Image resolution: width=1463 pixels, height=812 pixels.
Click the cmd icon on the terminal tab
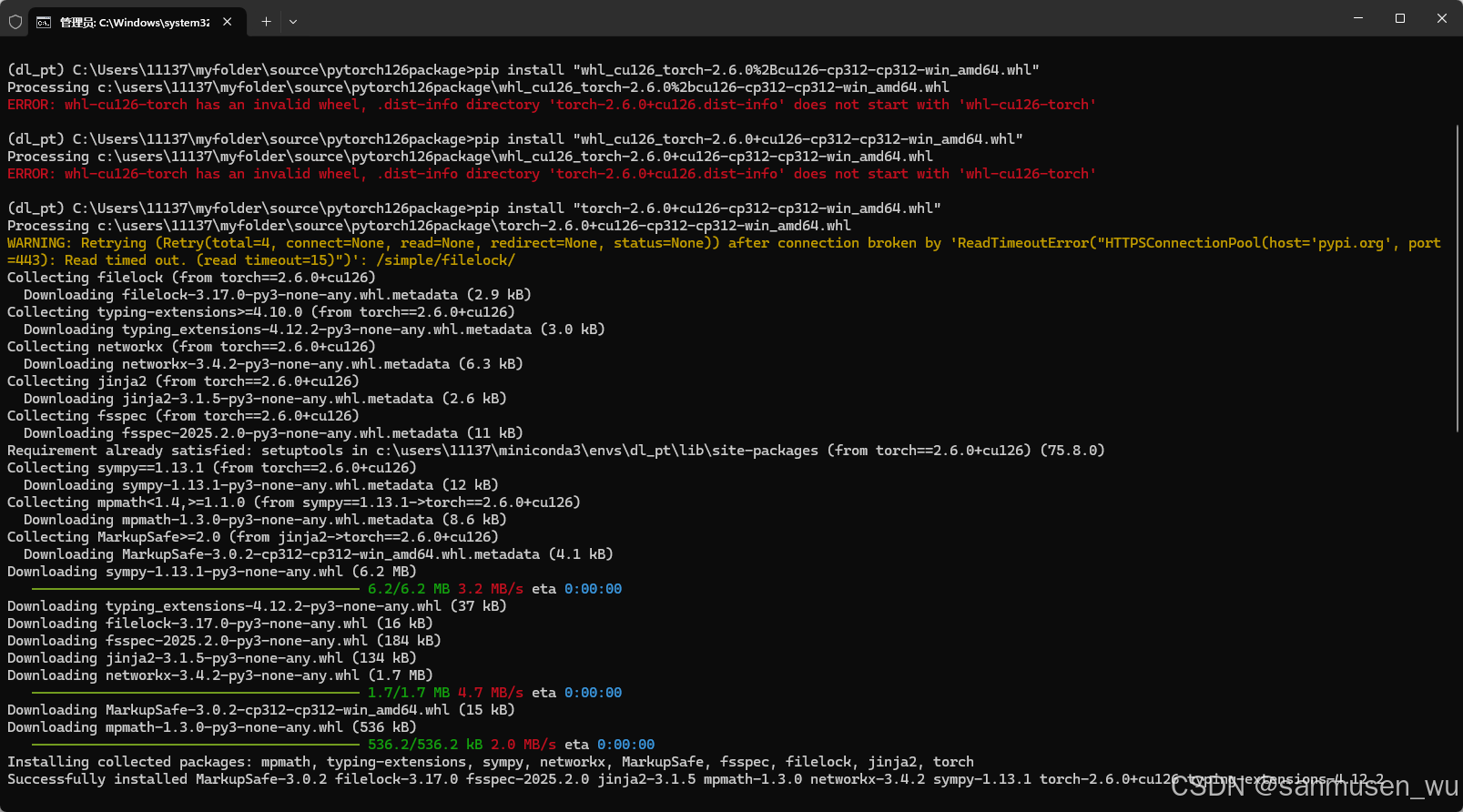[x=44, y=22]
